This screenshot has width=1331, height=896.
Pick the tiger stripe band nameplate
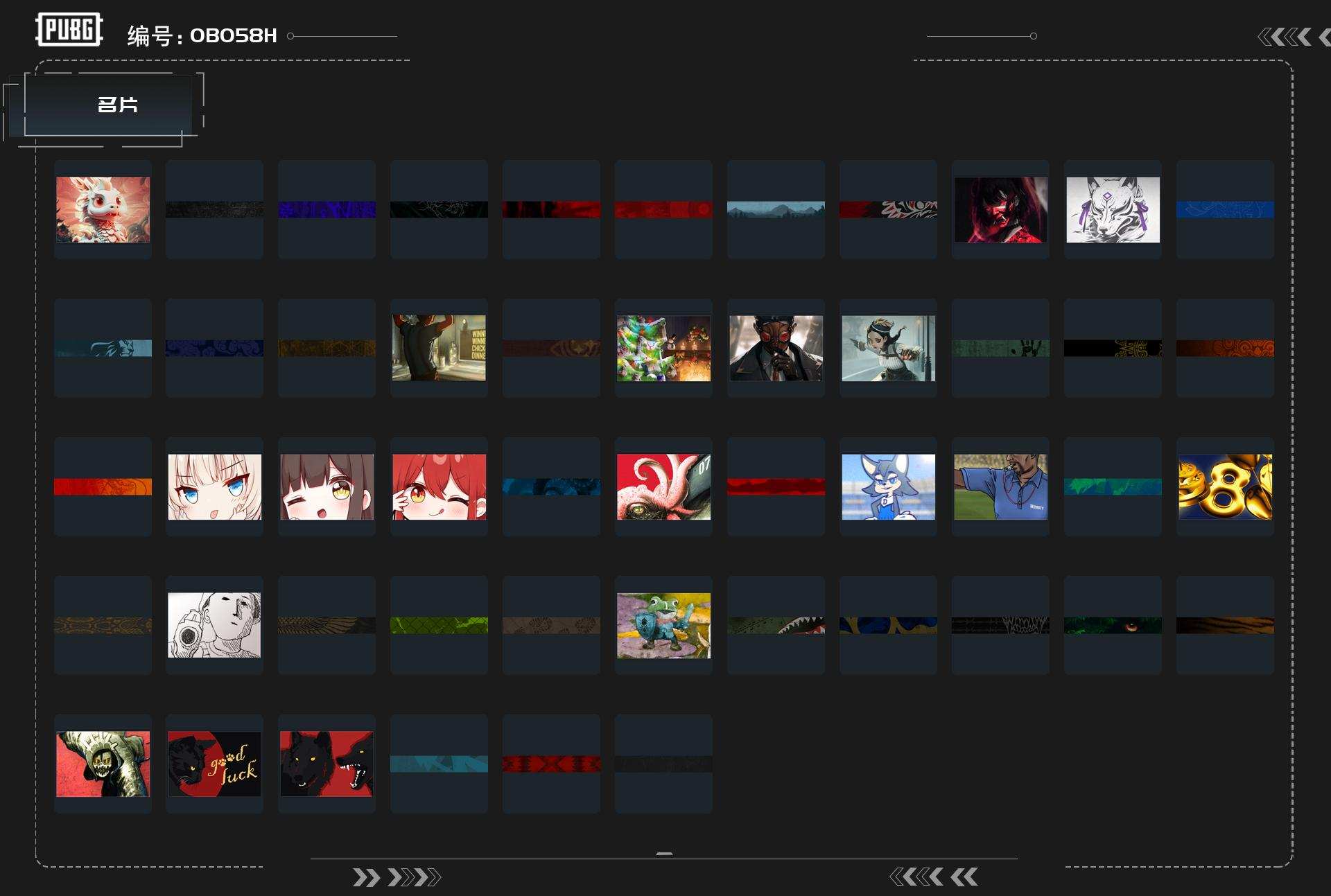point(1226,625)
